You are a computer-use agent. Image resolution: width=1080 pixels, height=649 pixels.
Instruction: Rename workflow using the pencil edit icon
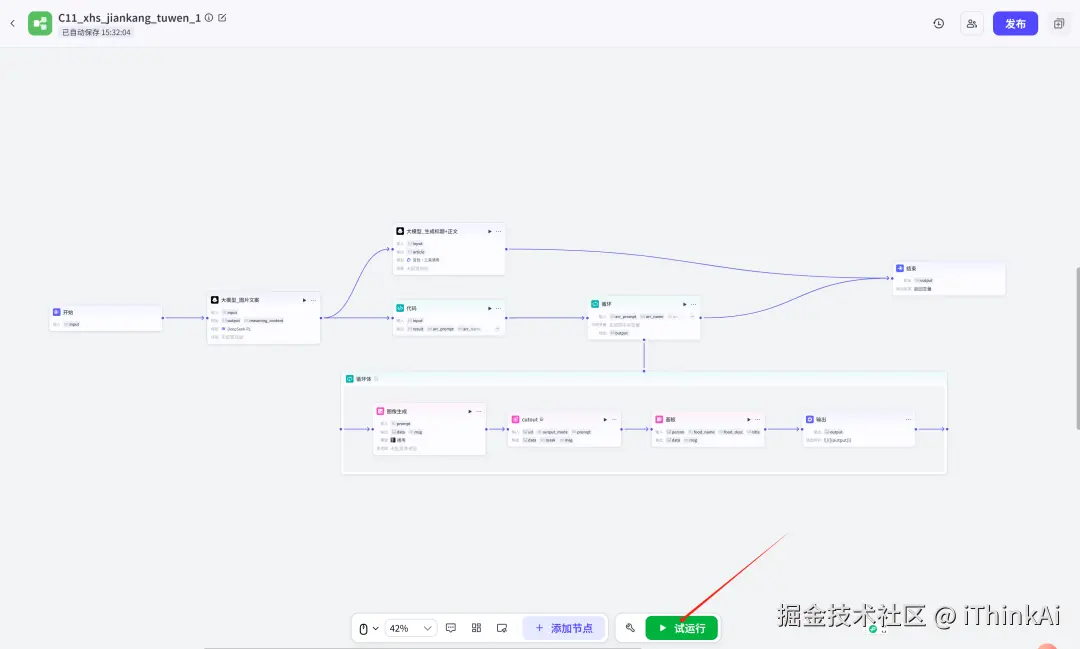click(x=220, y=17)
